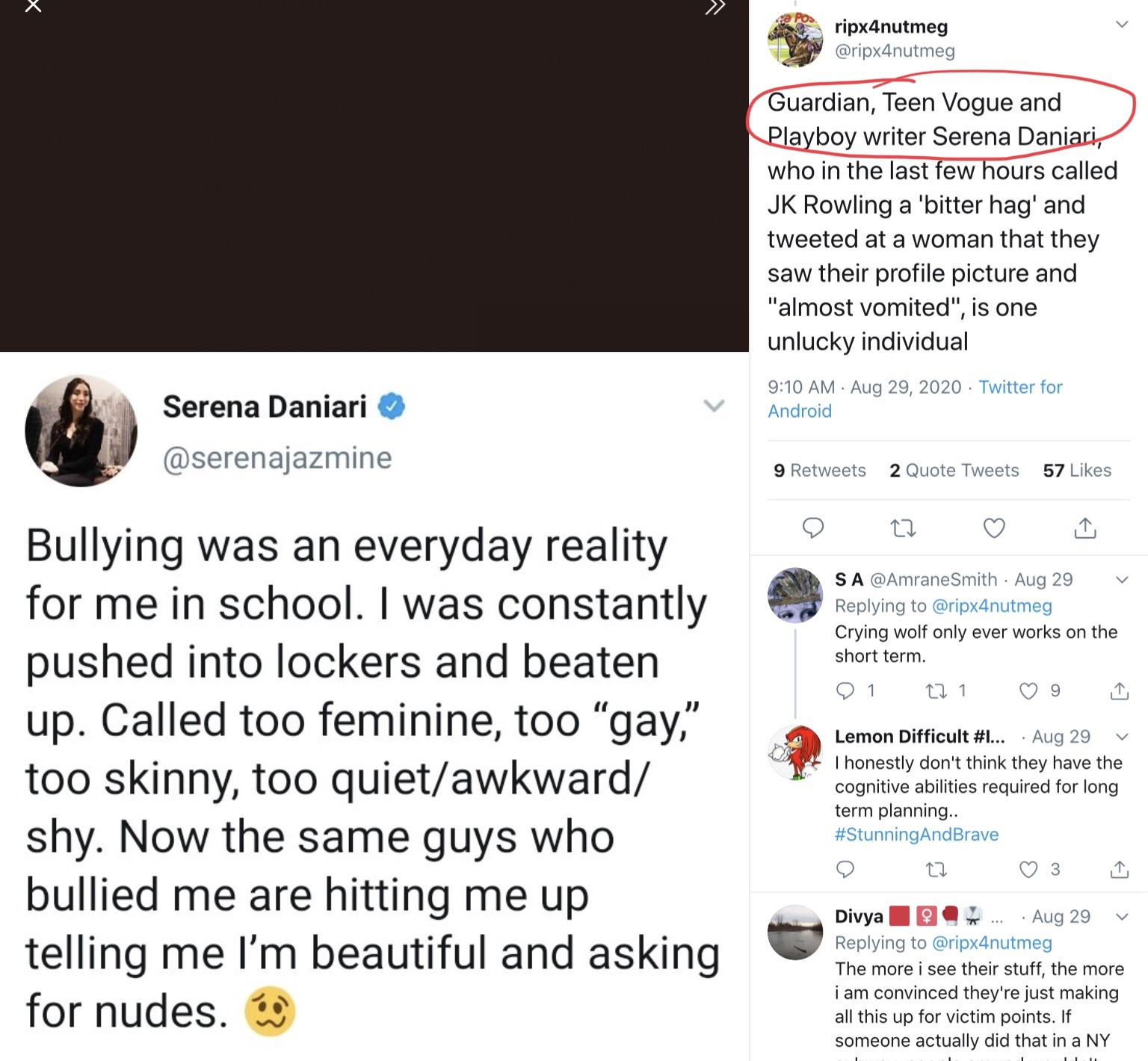This screenshot has height=1061, width=1148.
Task: Retweet Lemon Difficult's reply
Action: pyautogui.click(x=936, y=870)
